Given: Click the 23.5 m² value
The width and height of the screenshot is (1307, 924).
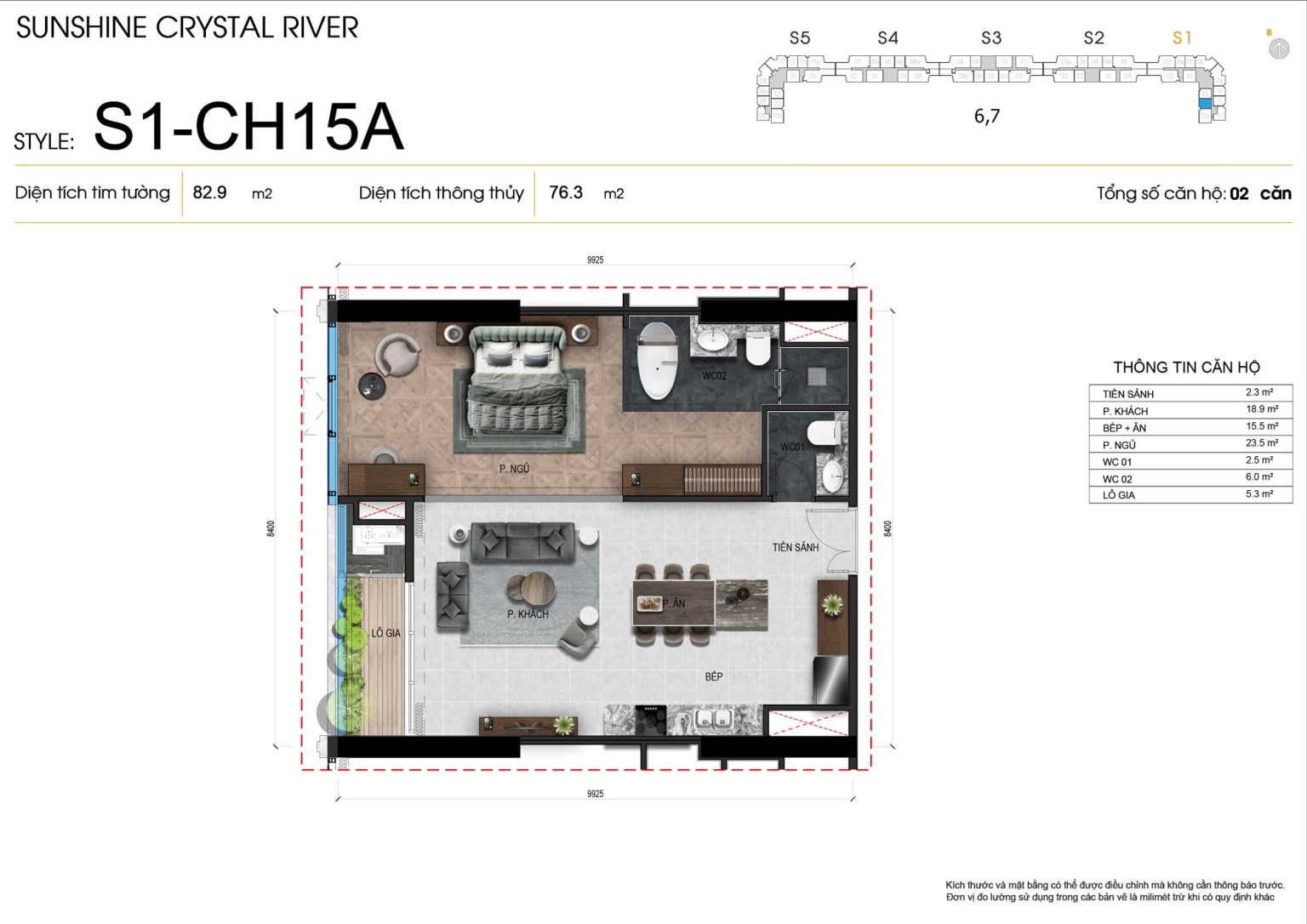Looking at the screenshot, I should [1262, 443].
